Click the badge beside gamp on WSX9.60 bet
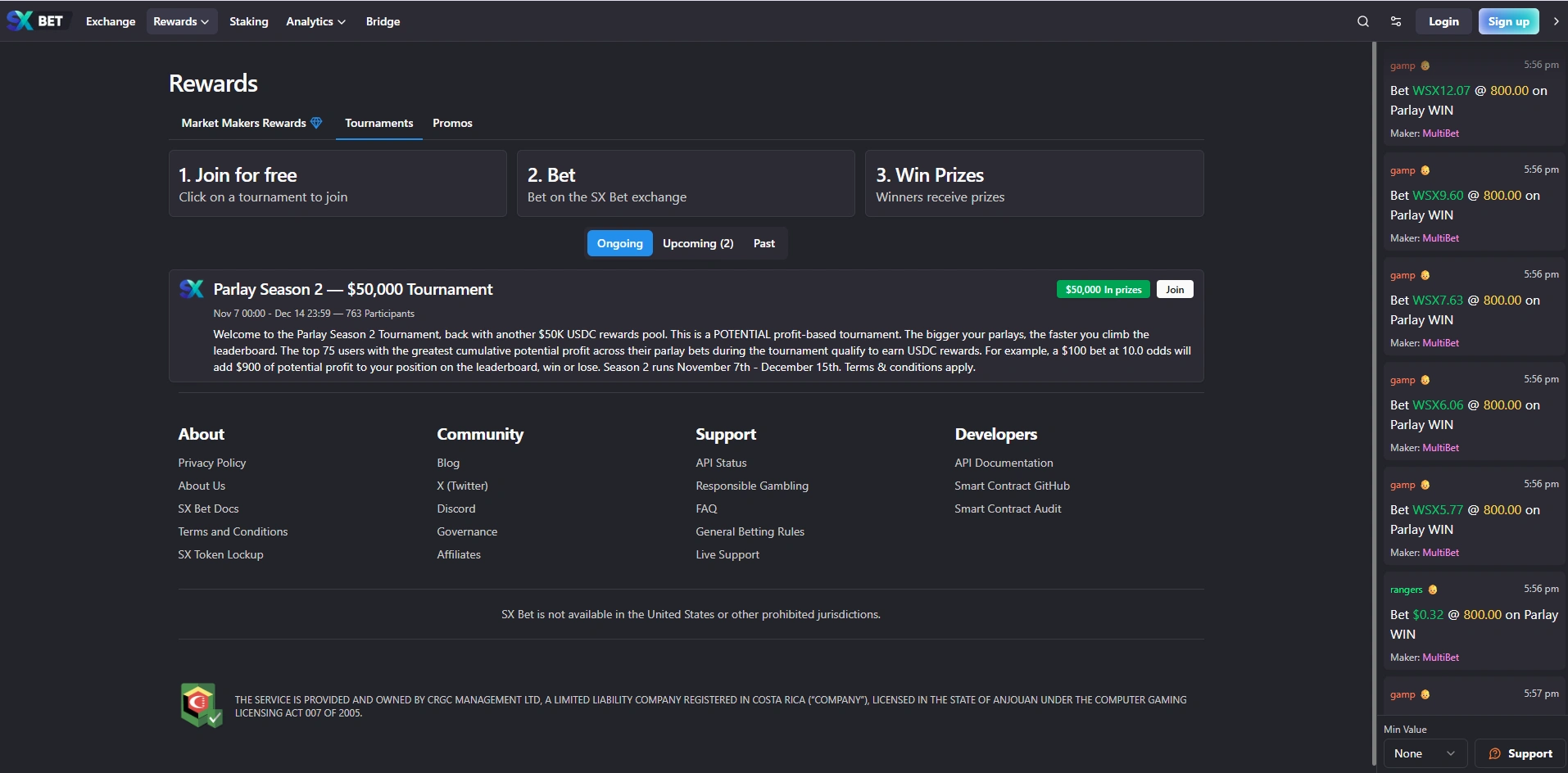Viewport: 1568px width, 773px height. coord(1425,170)
